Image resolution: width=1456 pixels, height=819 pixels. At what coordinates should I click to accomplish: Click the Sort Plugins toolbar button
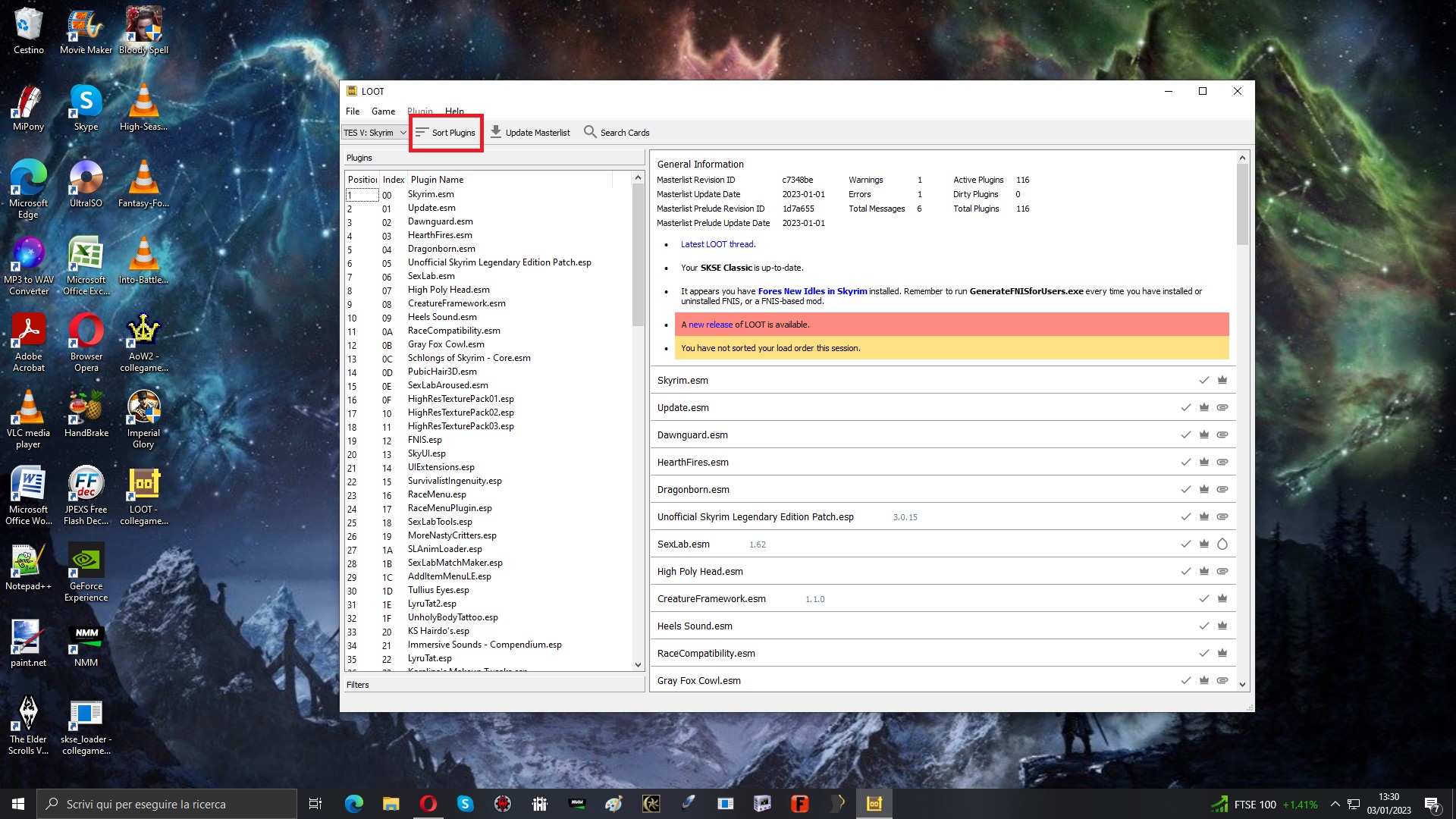point(445,133)
